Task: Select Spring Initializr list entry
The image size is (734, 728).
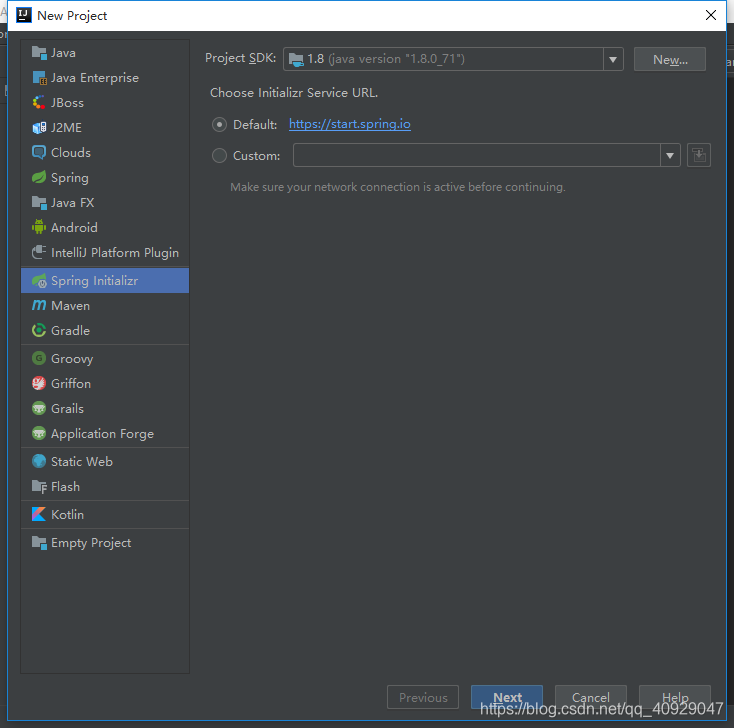Action: pyautogui.click(x=105, y=281)
